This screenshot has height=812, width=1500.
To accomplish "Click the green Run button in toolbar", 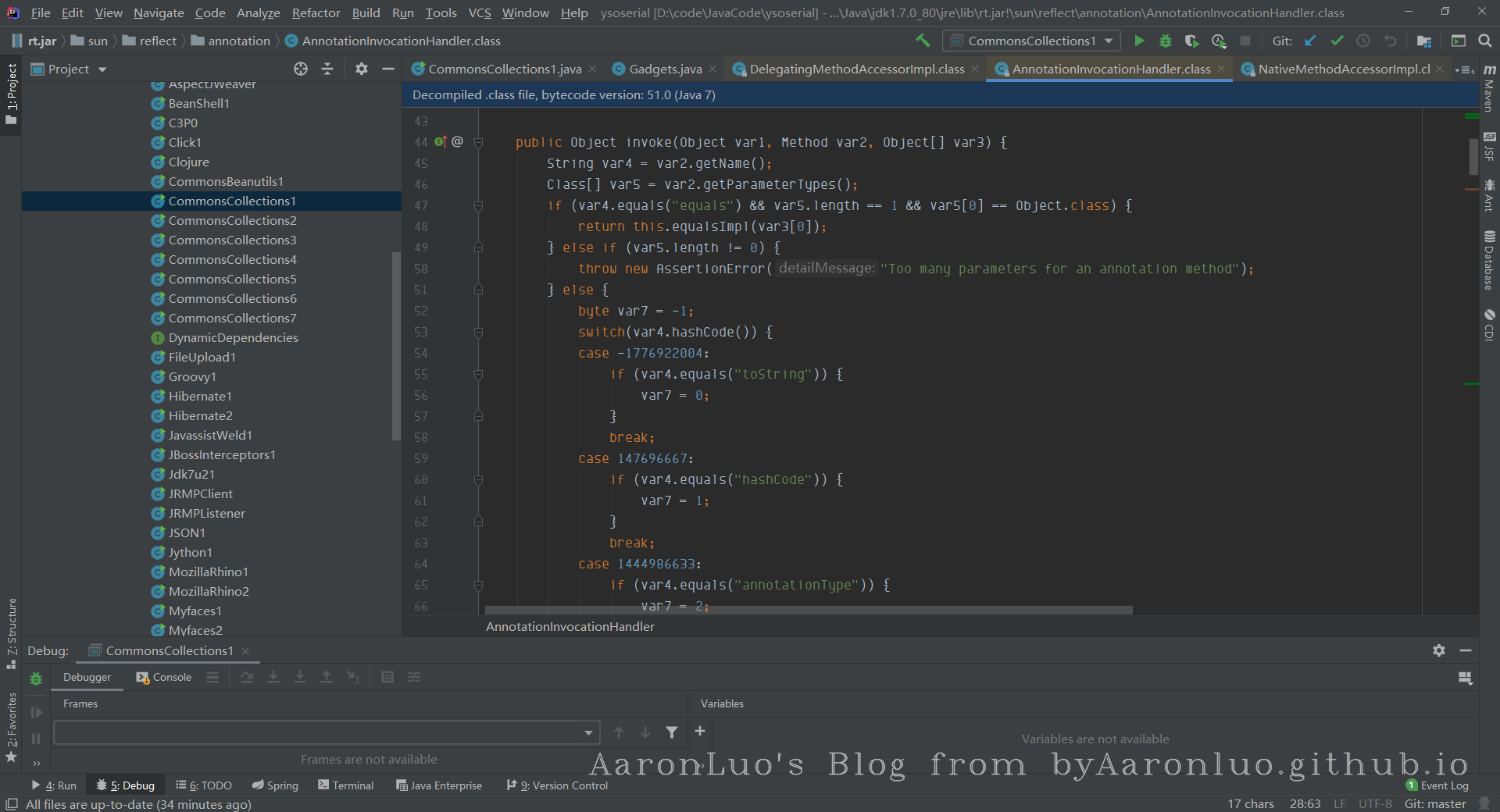I will tap(1139, 41).
